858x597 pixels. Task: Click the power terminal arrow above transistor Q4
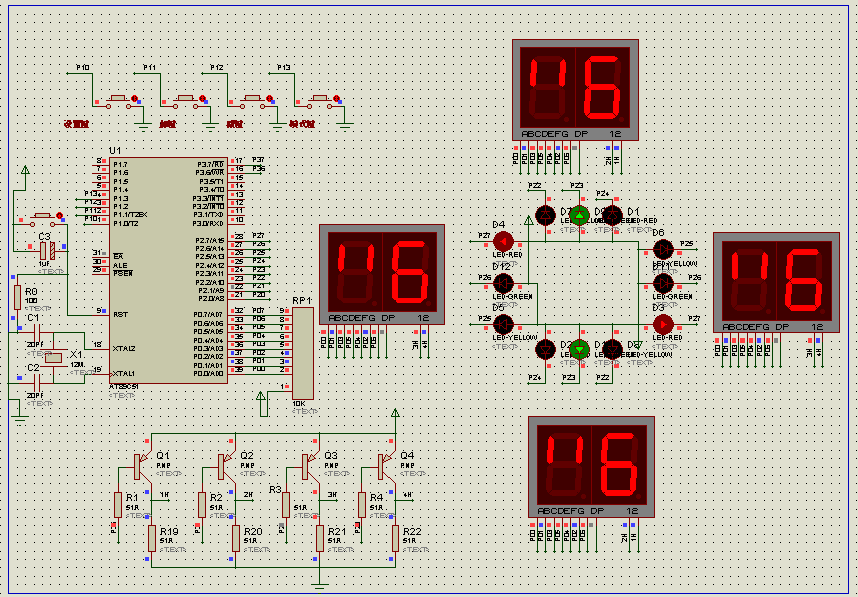pos(395,414)
